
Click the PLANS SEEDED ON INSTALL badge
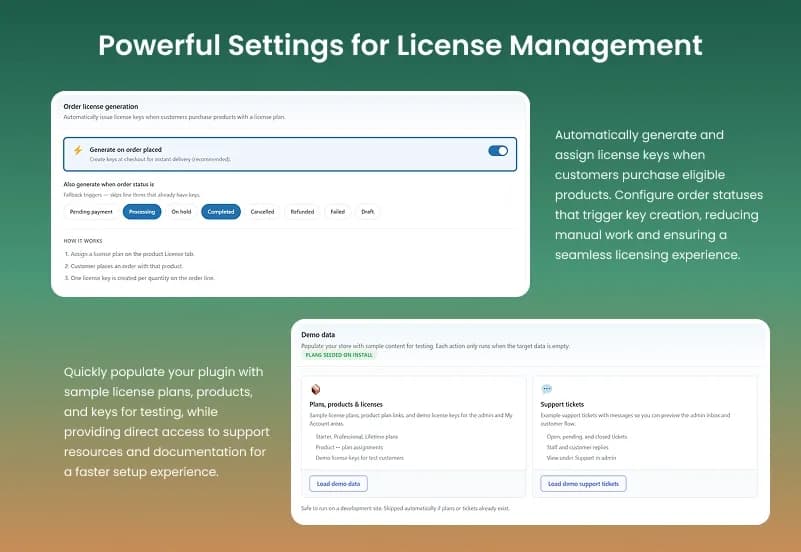click(339, 355)
